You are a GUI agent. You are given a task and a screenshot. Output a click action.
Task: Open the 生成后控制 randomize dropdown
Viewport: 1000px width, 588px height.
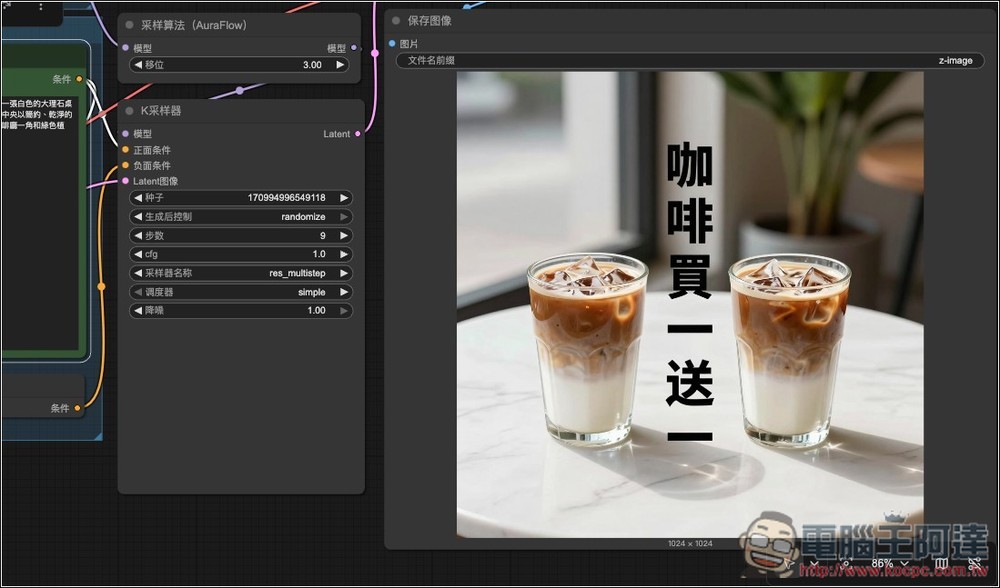[240, 216]
